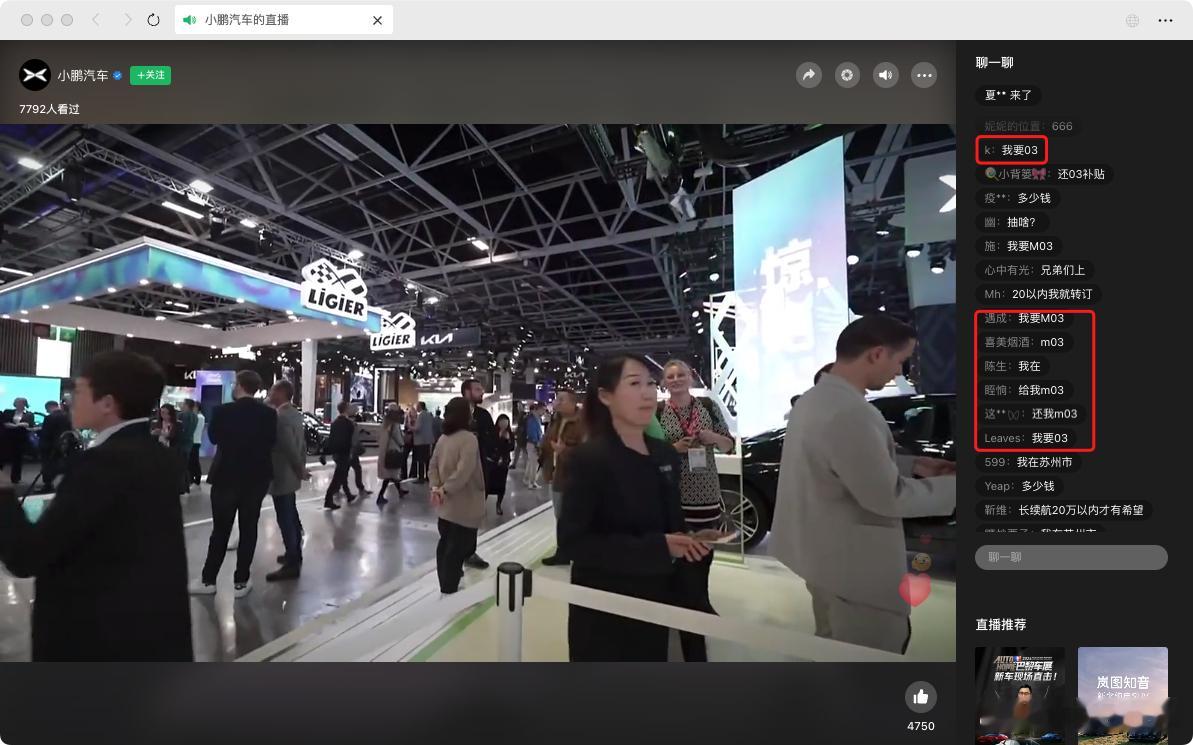Click the 聊一聊 chat panel heading
1193x745 pixels.
click(x=994, y=62)
